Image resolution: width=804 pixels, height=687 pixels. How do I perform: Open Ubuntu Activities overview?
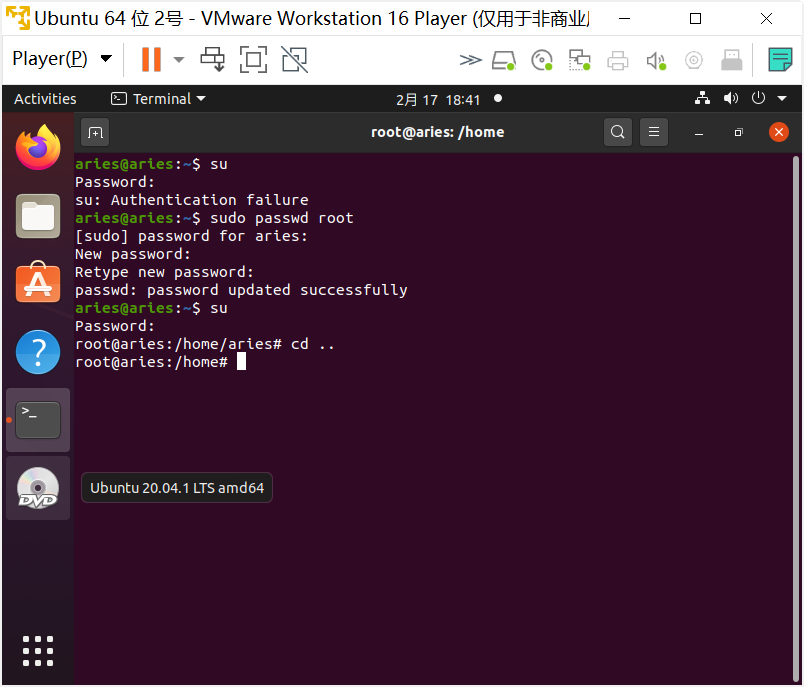(45, 99)
